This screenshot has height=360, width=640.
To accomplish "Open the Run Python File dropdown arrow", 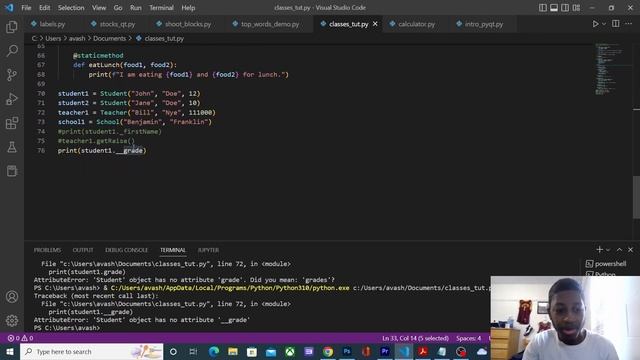I will point(604,24).
